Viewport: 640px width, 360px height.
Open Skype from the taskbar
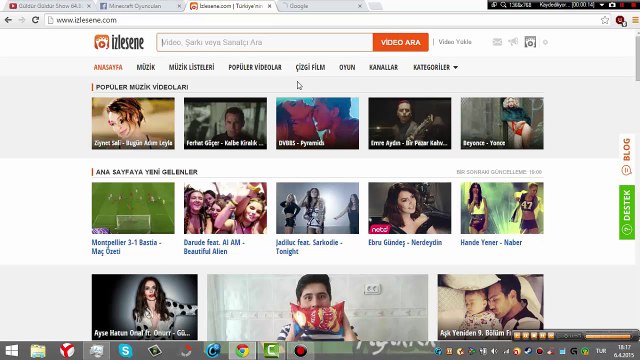125,351
